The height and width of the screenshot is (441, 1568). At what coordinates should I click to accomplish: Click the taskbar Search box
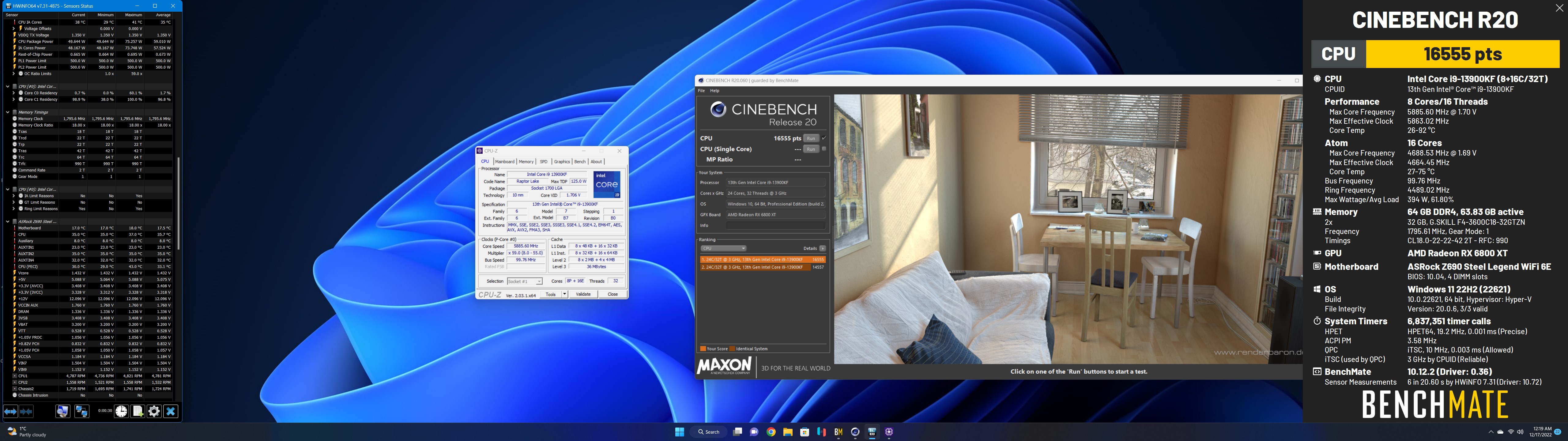[709, 432]
